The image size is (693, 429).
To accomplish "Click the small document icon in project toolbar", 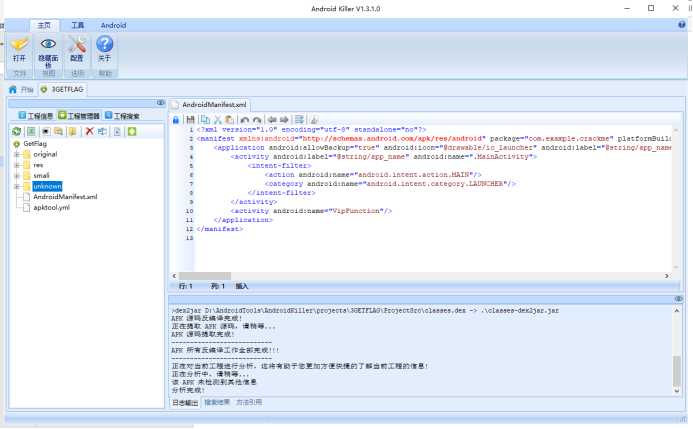I will 117,131.
